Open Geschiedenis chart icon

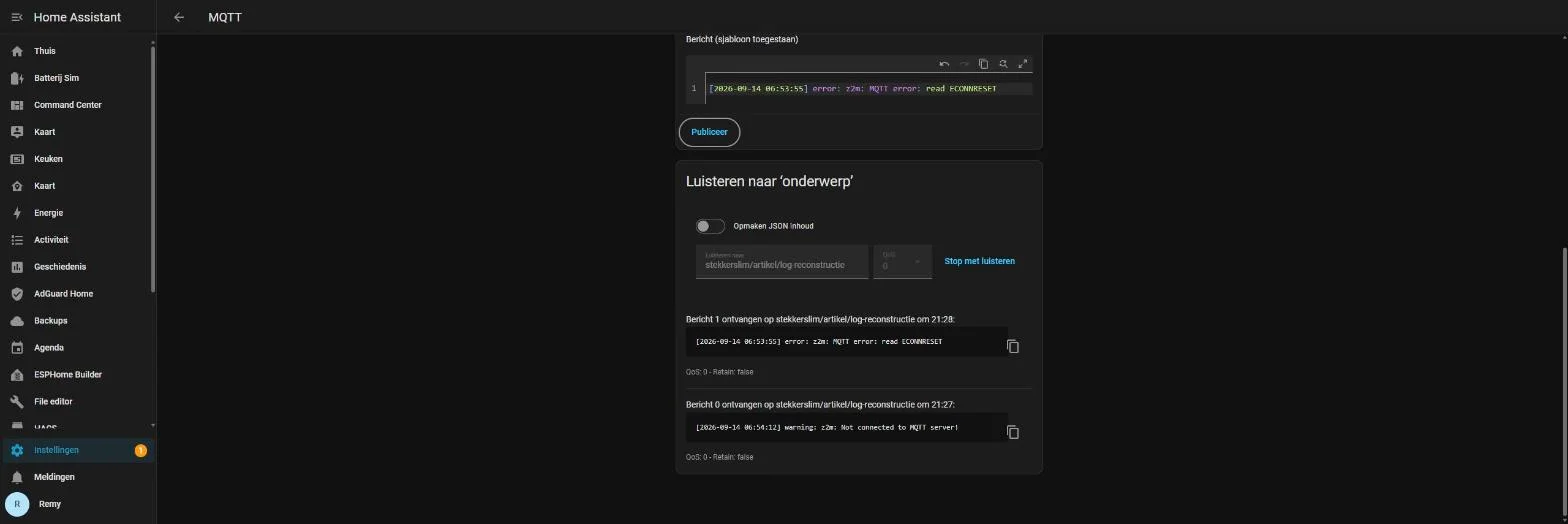point(16,267)
